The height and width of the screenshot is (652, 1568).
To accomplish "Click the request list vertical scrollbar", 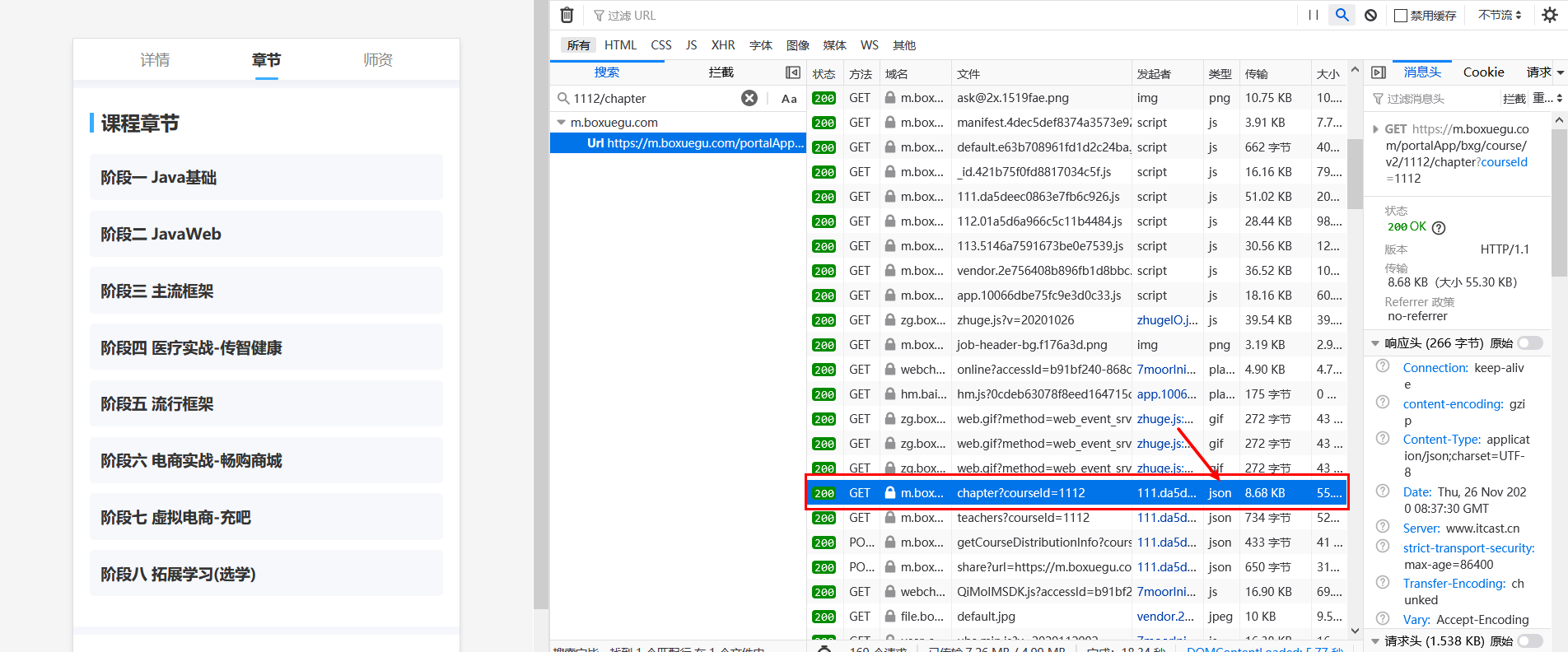I will [x=1355, y=173].
